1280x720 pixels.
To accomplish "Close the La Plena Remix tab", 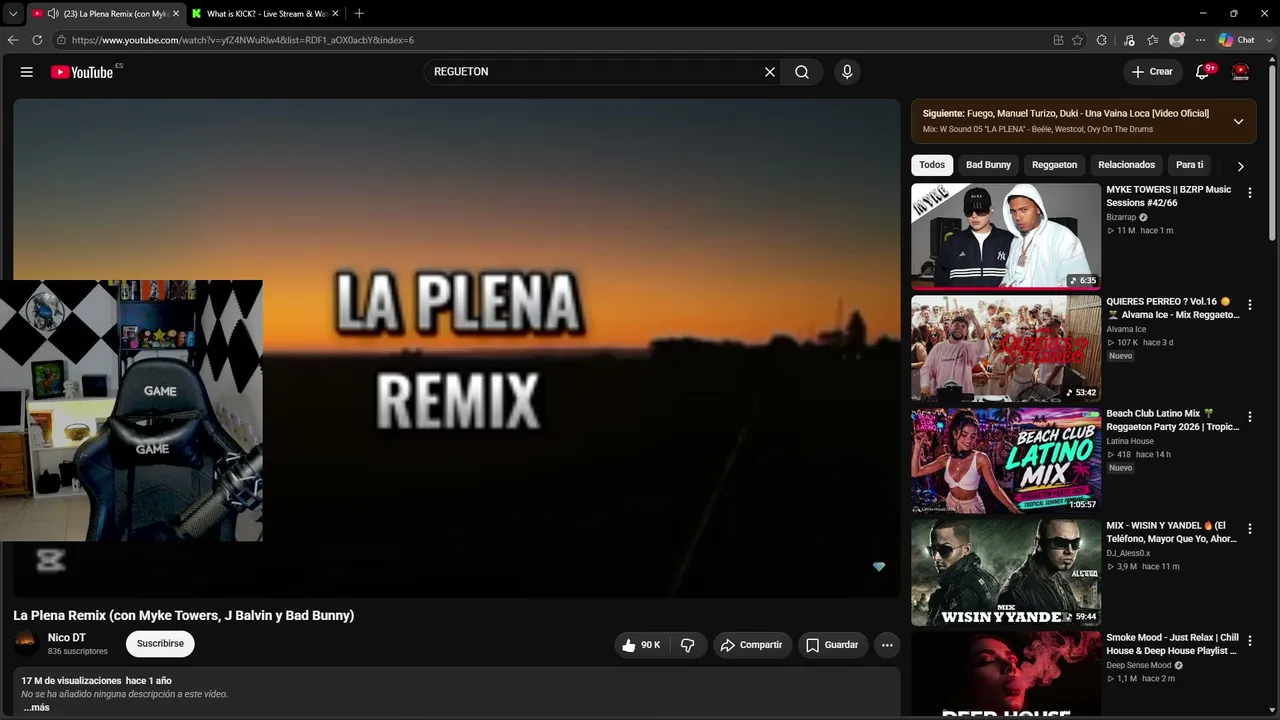I will [176, 14].
